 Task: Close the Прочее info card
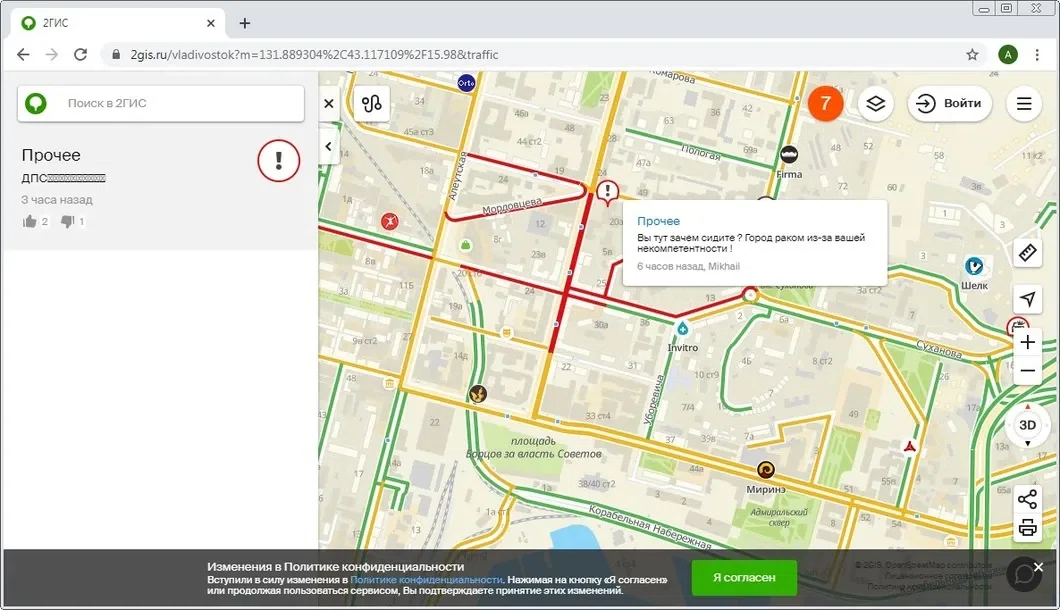tap(329, 103)
